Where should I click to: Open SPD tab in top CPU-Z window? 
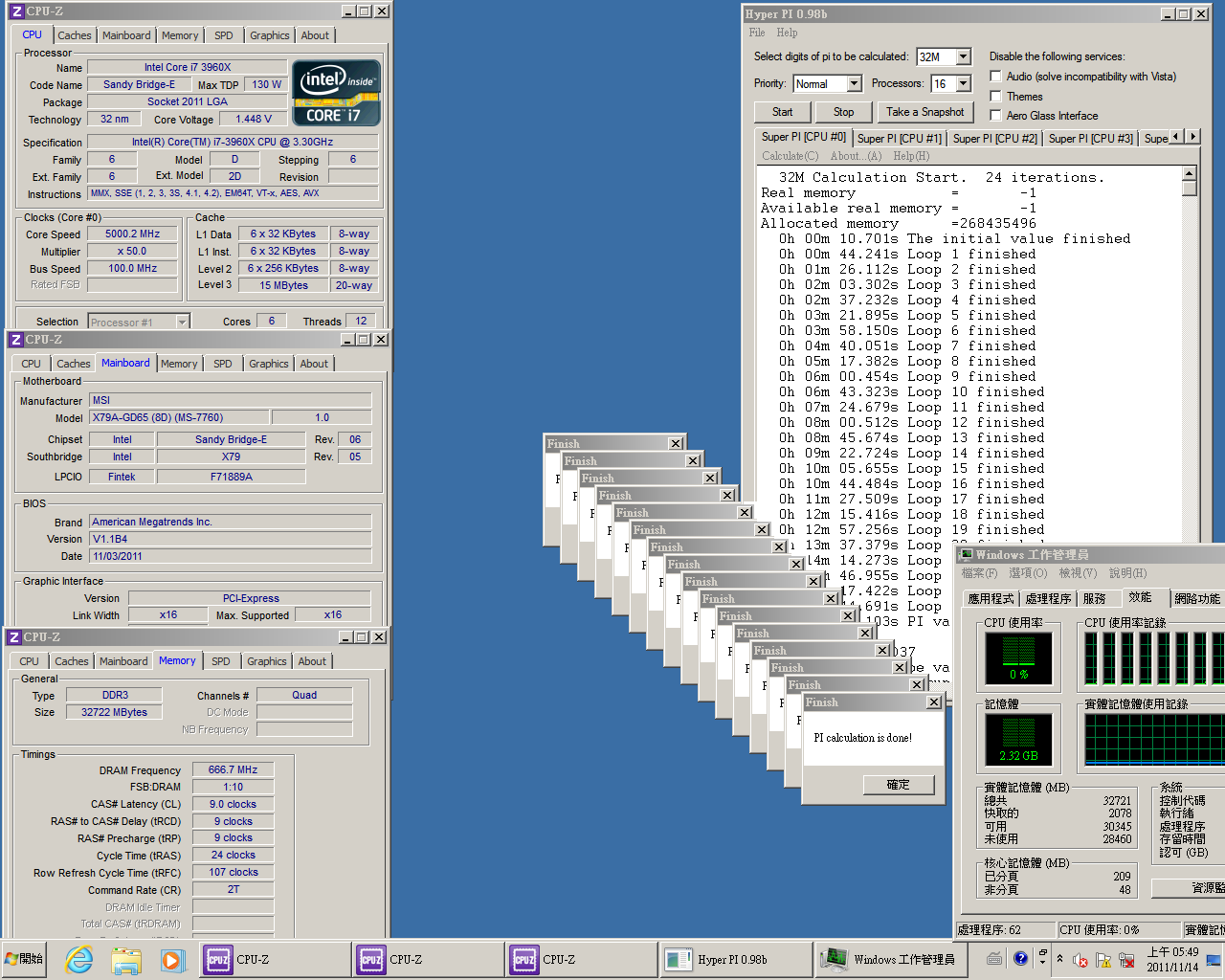224,35
